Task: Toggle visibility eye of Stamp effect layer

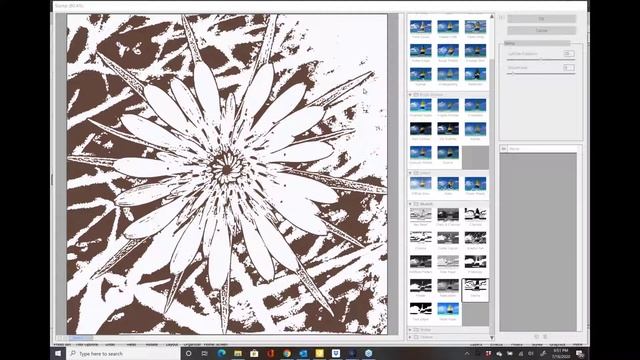Action: coord(504,149)
